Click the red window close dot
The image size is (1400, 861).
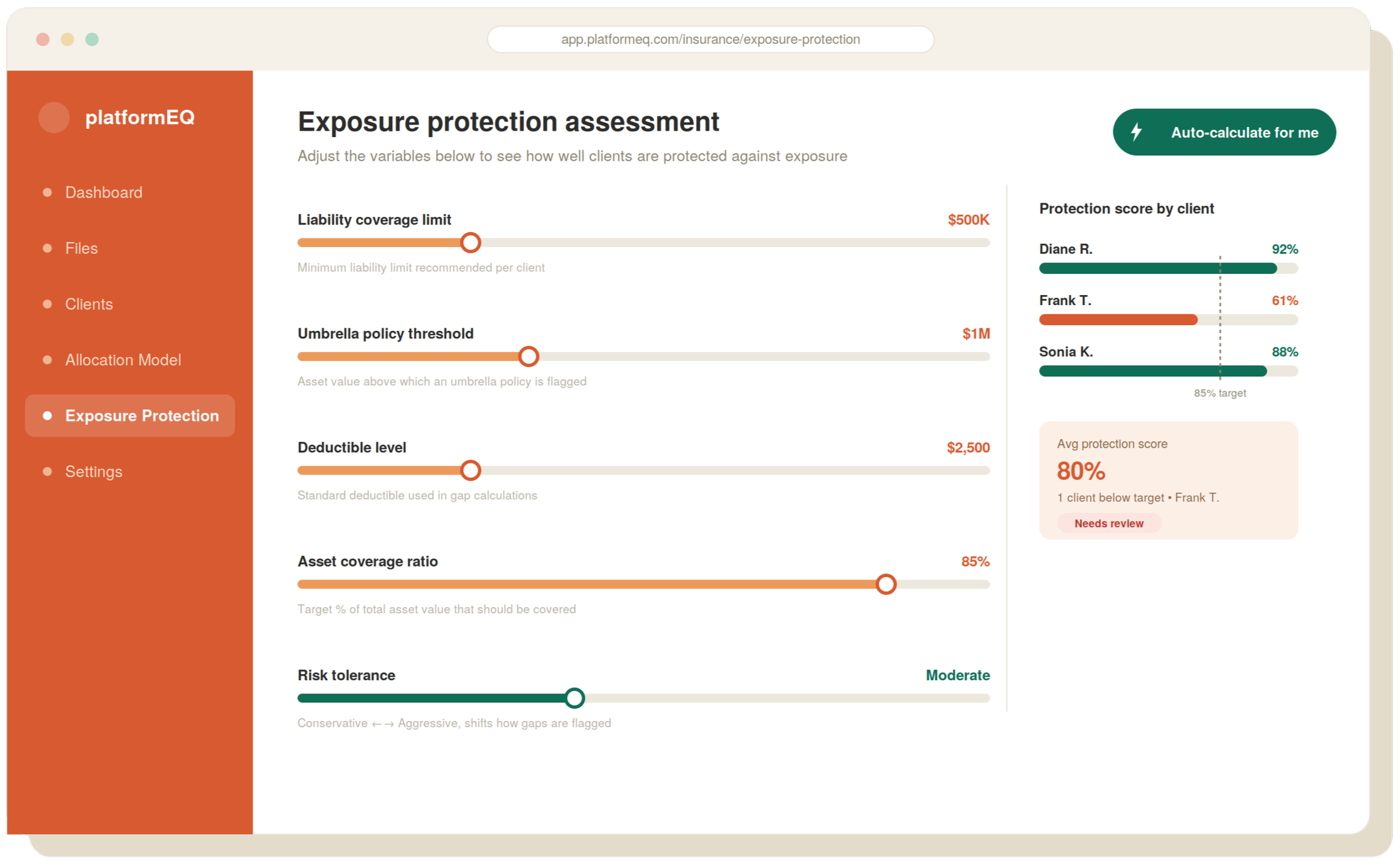pyautogui.click(x=43, y=39)
